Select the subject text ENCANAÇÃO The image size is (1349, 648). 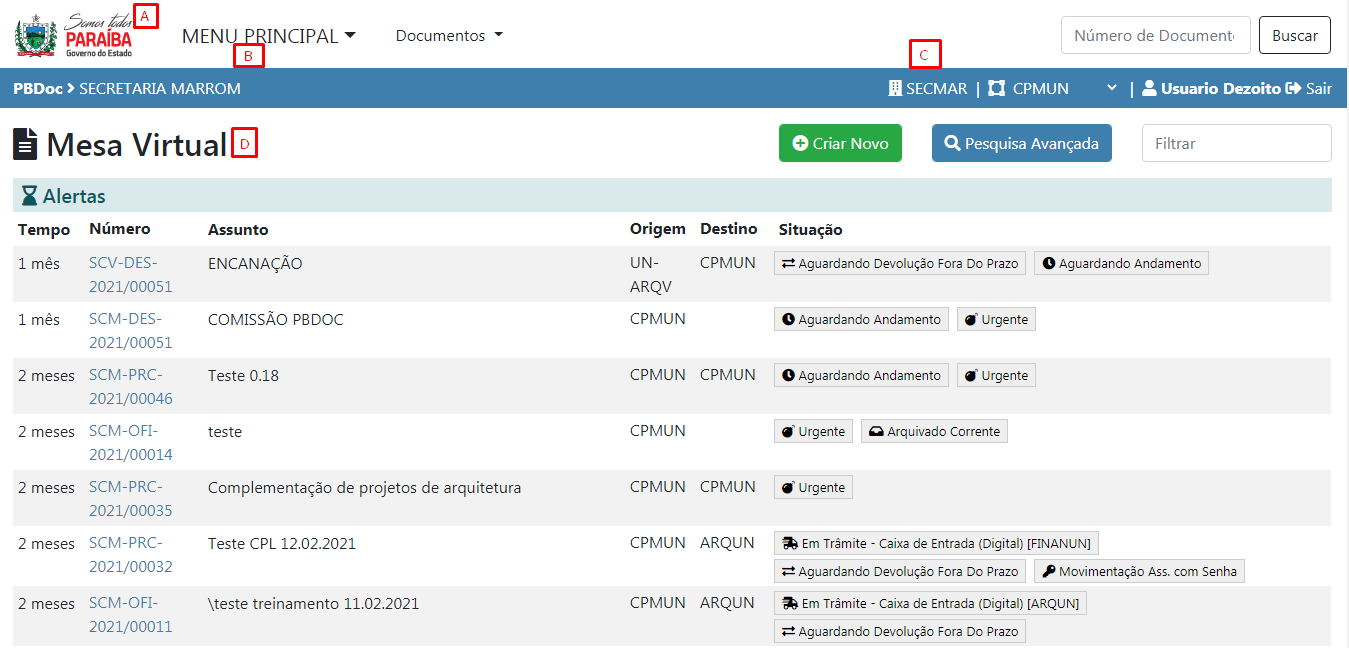pyautogui.click(x=255, y=264)
